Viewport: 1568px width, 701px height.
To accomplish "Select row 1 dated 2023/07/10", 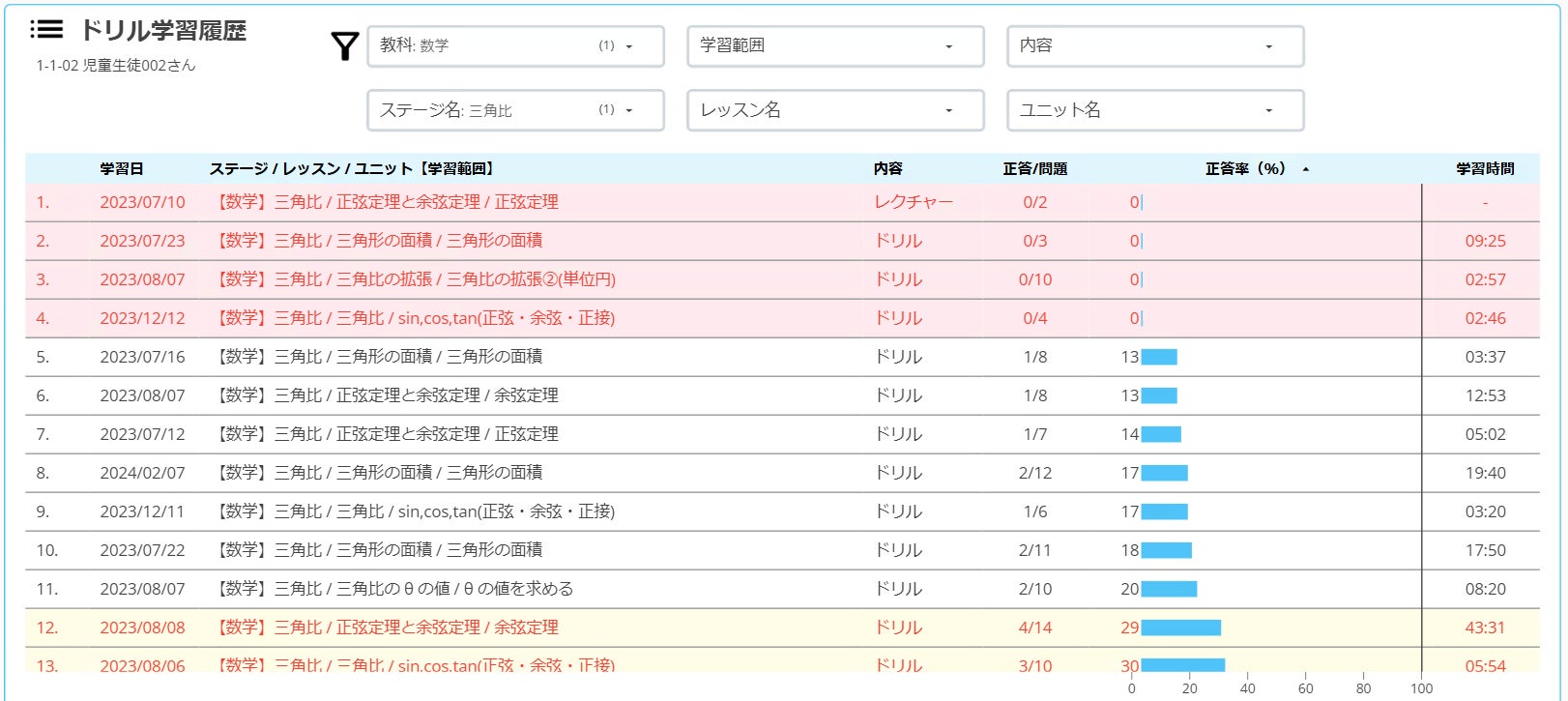I will (x=142, y=202).
